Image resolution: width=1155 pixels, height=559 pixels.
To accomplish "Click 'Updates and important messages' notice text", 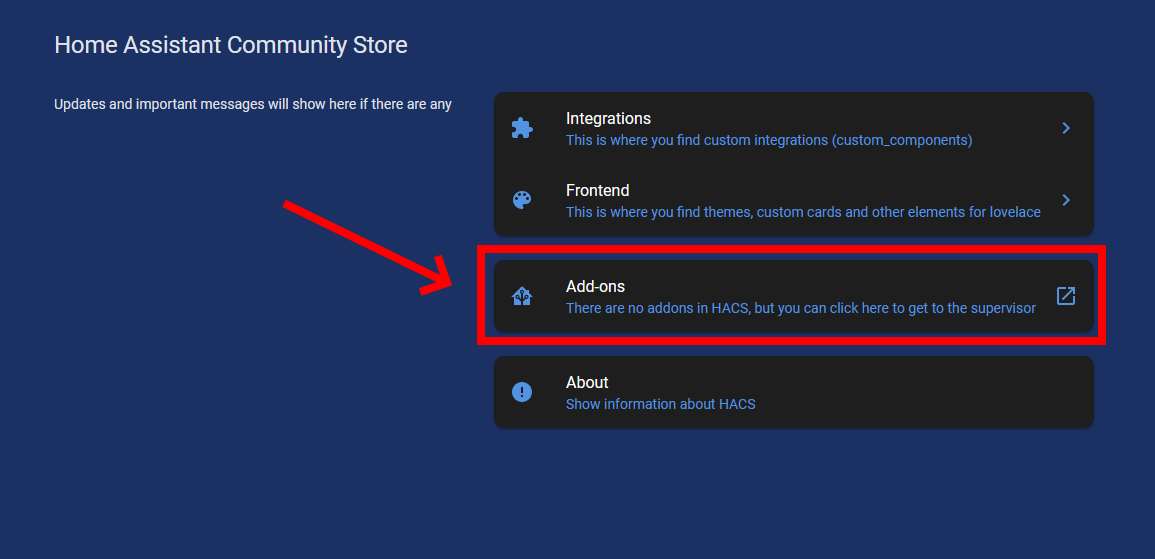I will (x=253, y=105).
